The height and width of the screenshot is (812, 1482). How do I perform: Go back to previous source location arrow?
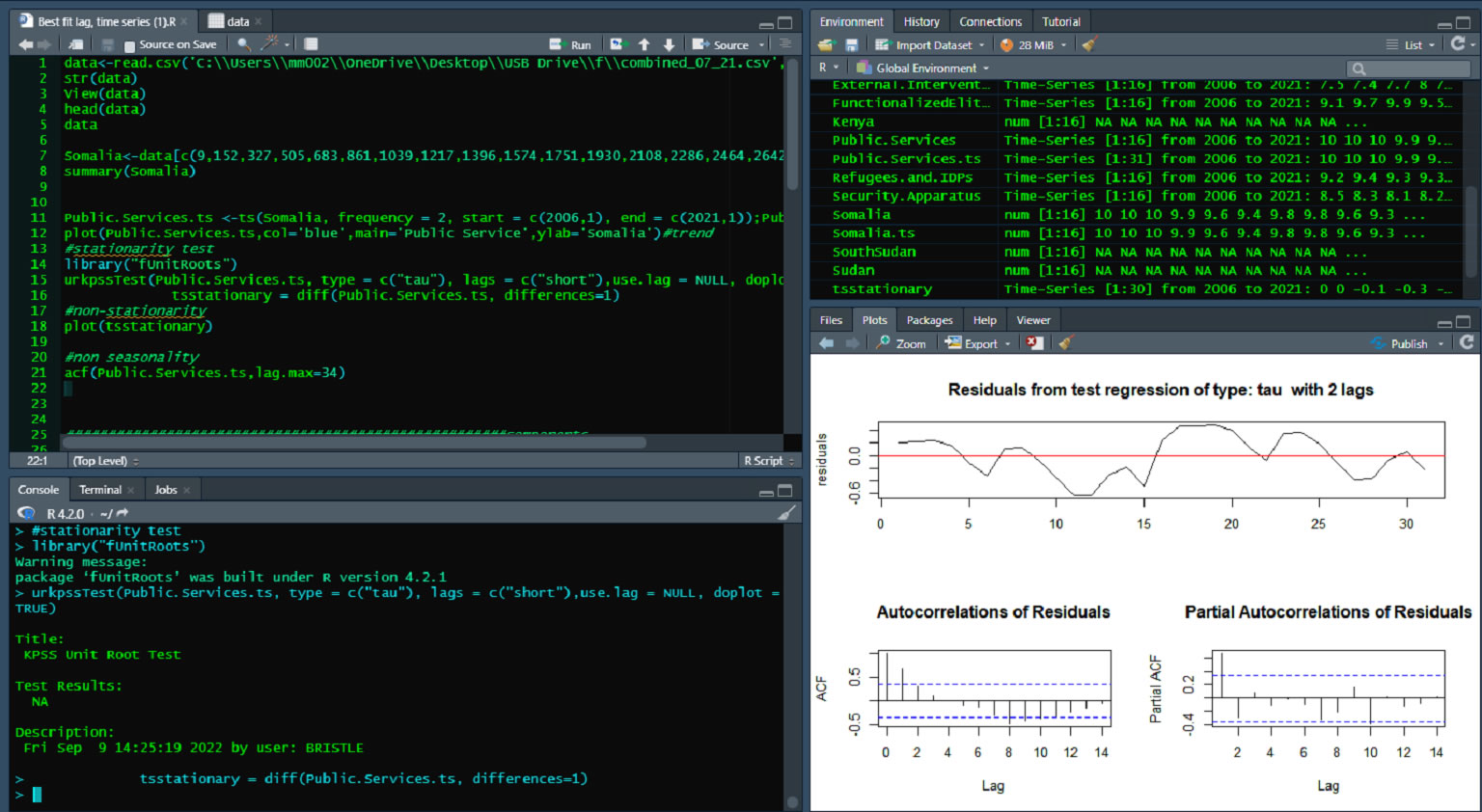point(25,44)
